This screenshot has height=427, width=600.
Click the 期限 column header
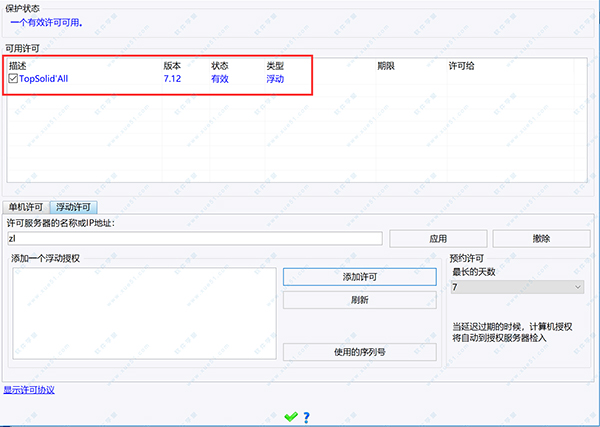tap(386, 65)
